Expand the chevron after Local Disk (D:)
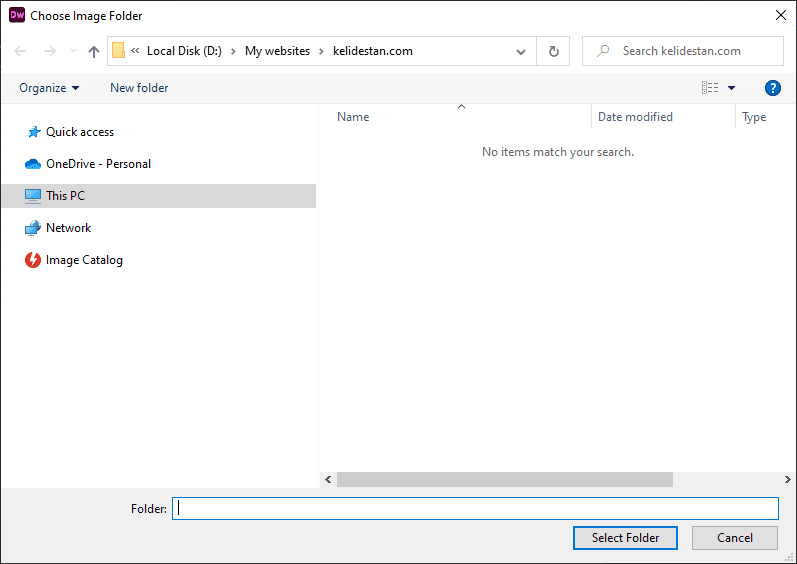Image resolution: width=797 pixels, height=564 pixels. click(233, 51)
